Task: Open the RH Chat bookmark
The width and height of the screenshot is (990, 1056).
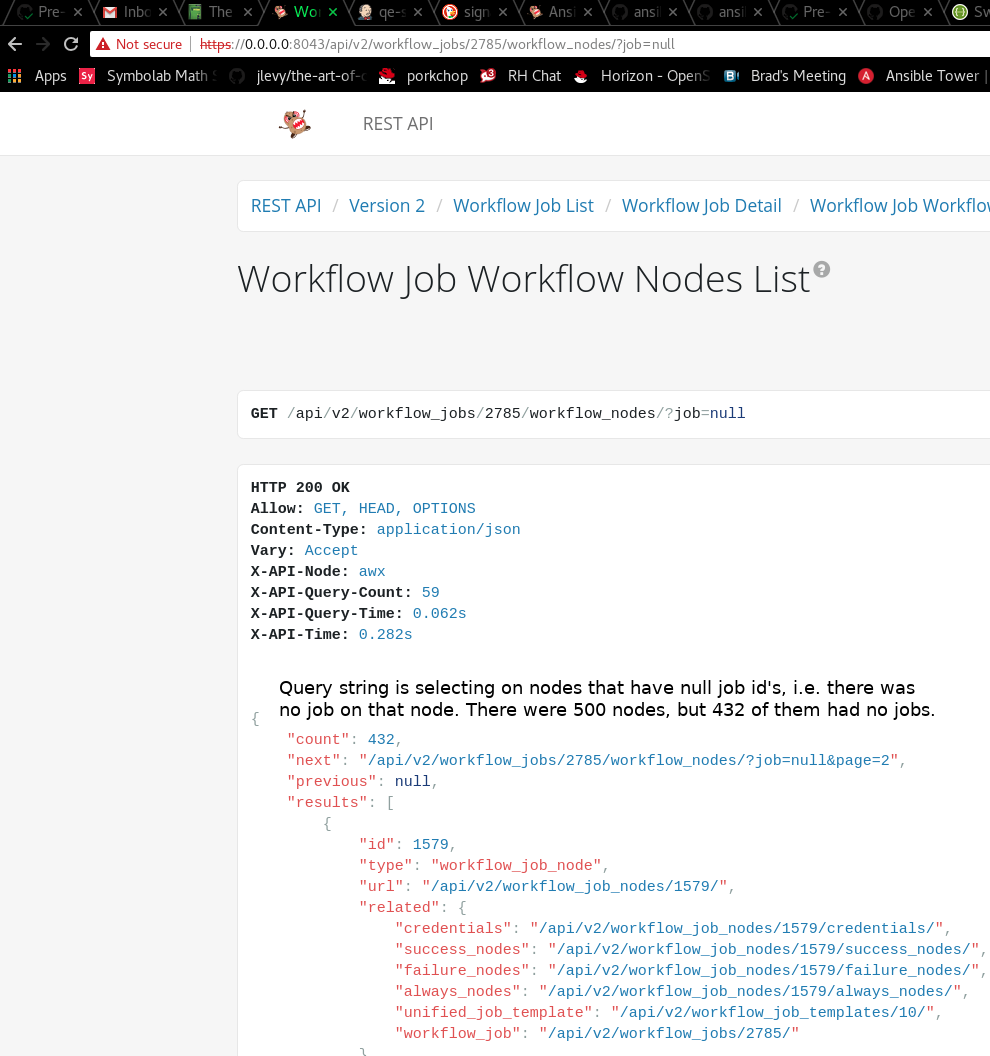Action: point(521,76)
